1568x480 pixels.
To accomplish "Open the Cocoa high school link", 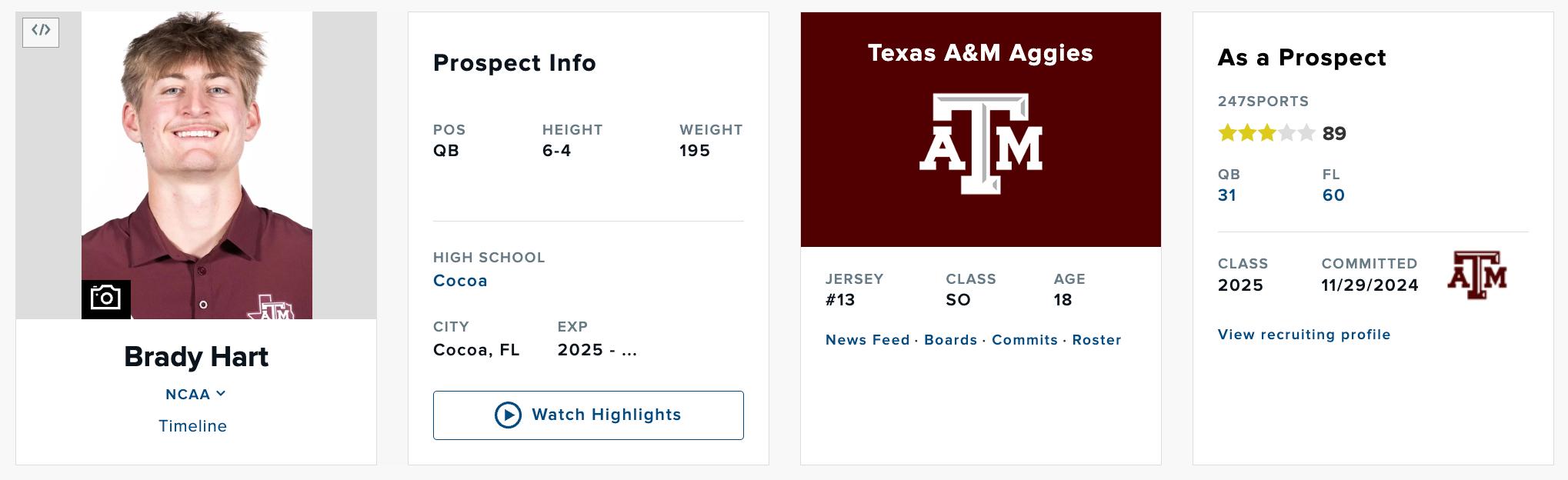I will (460, 281).
